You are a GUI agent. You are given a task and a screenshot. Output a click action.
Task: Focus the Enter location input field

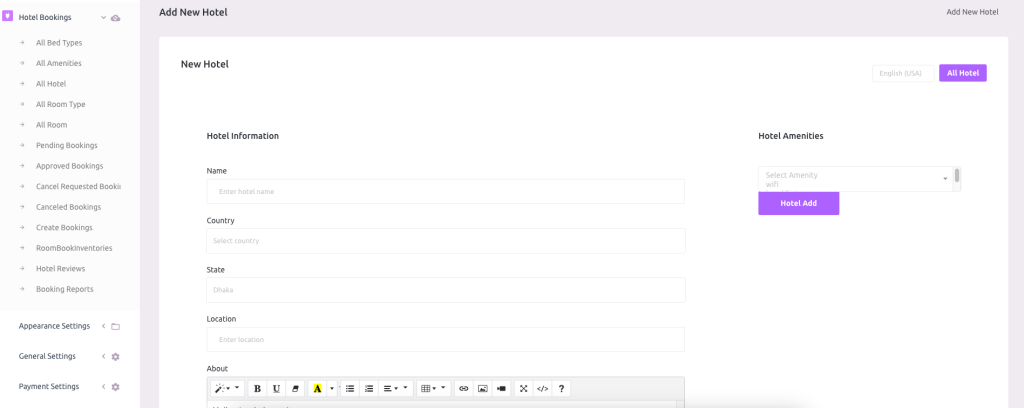pyautogui.click(x=445, y=339)
